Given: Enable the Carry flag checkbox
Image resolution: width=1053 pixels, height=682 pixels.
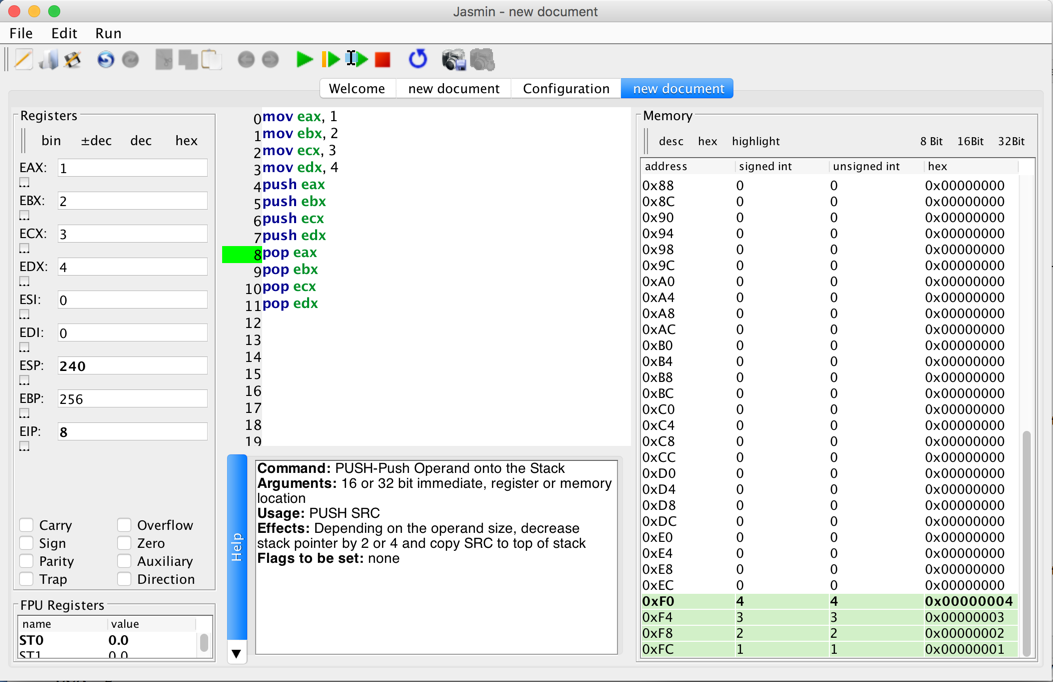Looking at the screenshot, I should tap(27, 525).
